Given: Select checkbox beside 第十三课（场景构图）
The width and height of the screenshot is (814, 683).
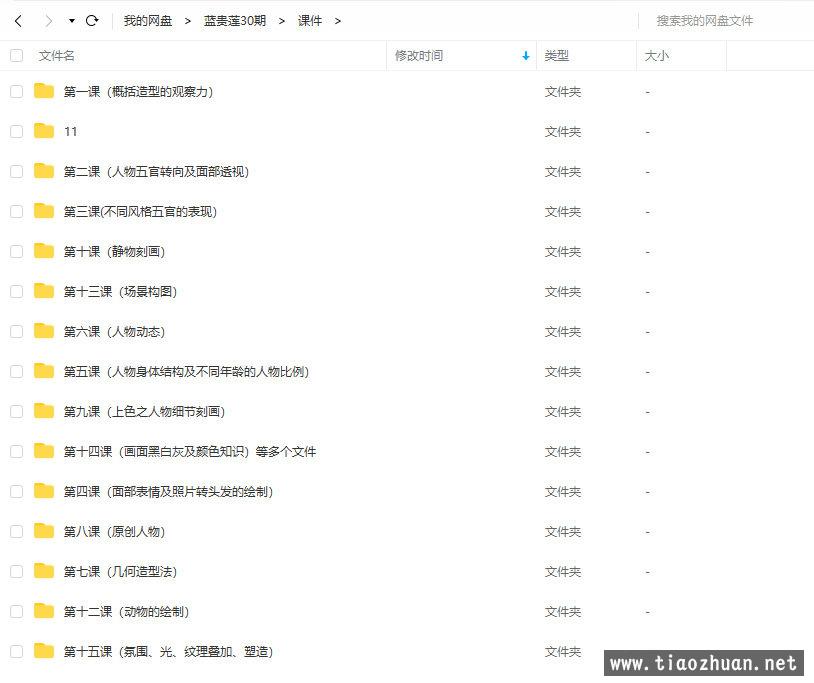Looking at the screenshot, I should (16, 291).
